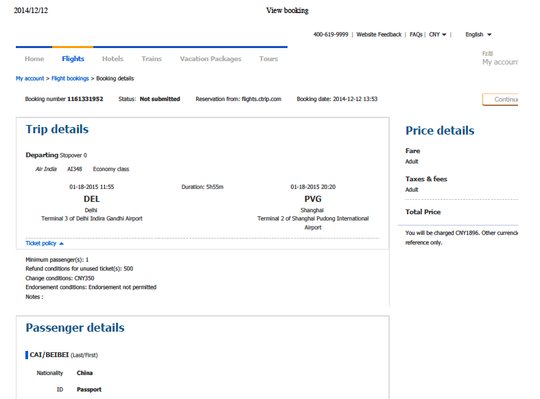Click the English dropdown arrow icon
Image resolution: width=540 pixels, height=399 pixels.
coord(489,35)
